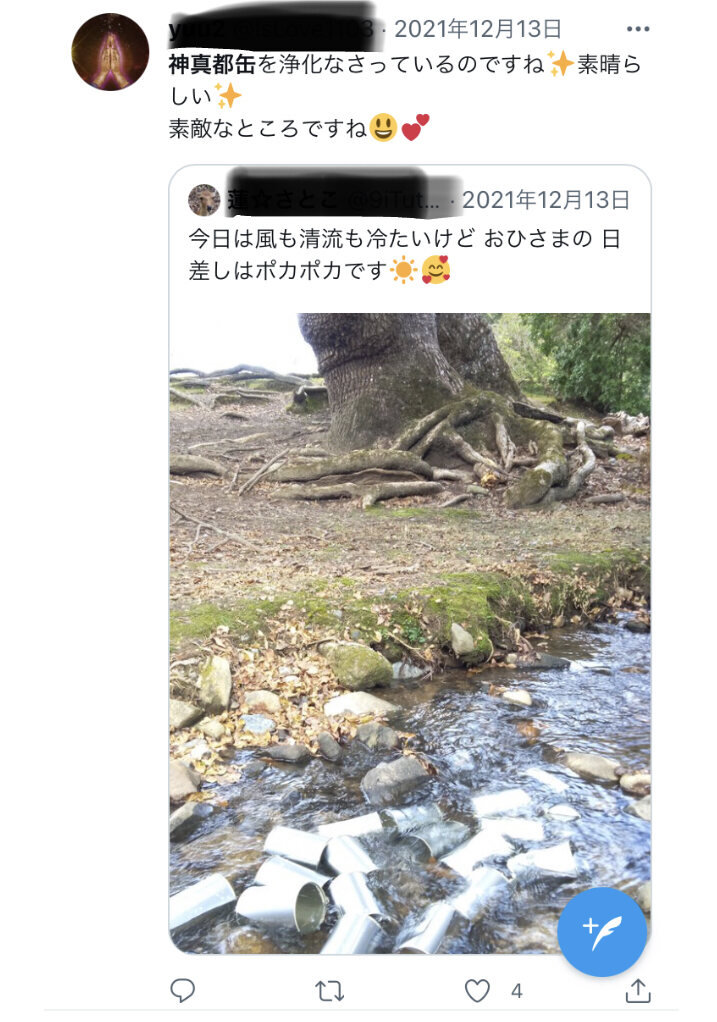Tap the sparkle emoji after 素晴らしい
Screen dimensions: 717x1022
pos(228,96)
